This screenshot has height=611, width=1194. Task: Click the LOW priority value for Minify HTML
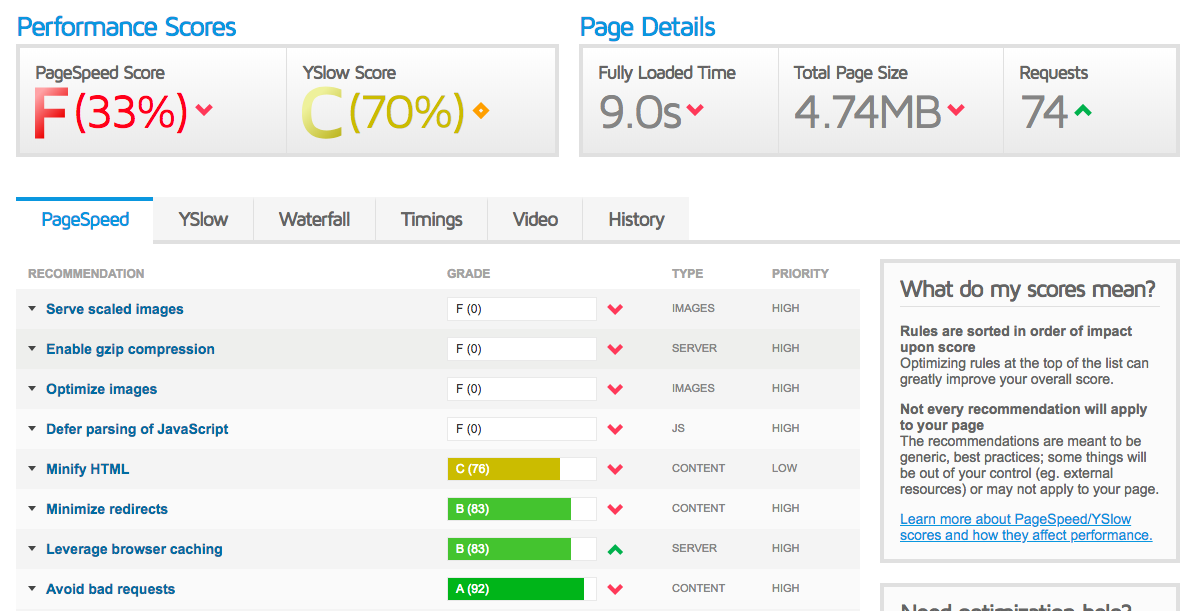pyautogui.click(x=784, y=469)
